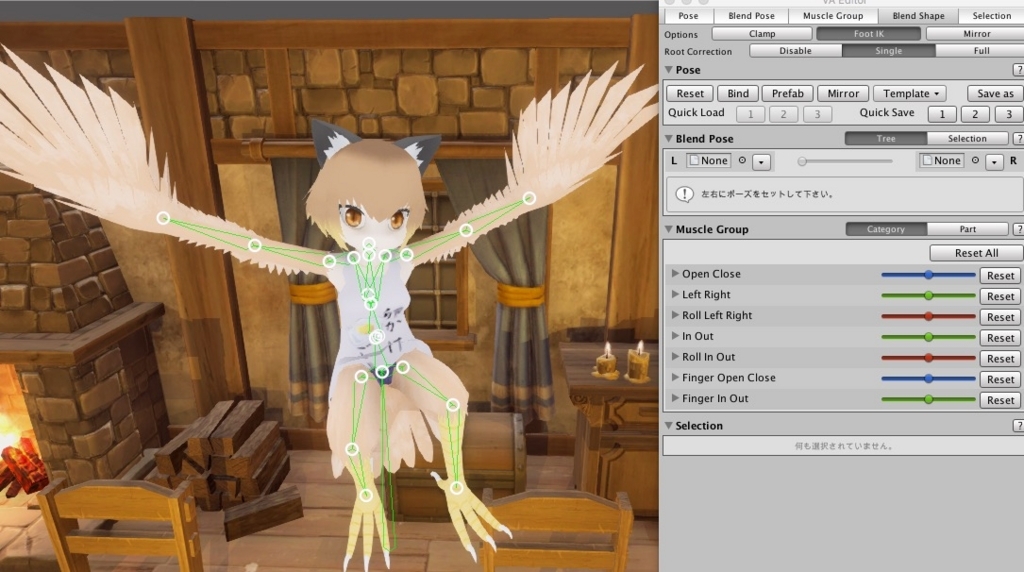Reset the Left Right muscle
Viewport: 1024px width, 572px height.
click(x=1000, y=296)
